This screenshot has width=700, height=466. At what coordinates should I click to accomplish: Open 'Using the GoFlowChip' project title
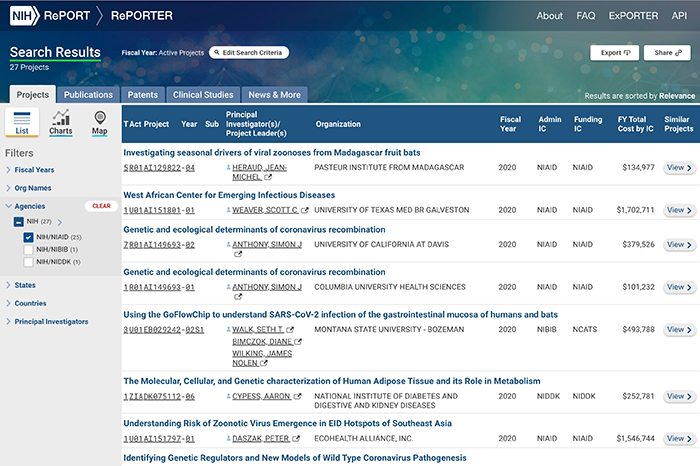pos(341,315)
